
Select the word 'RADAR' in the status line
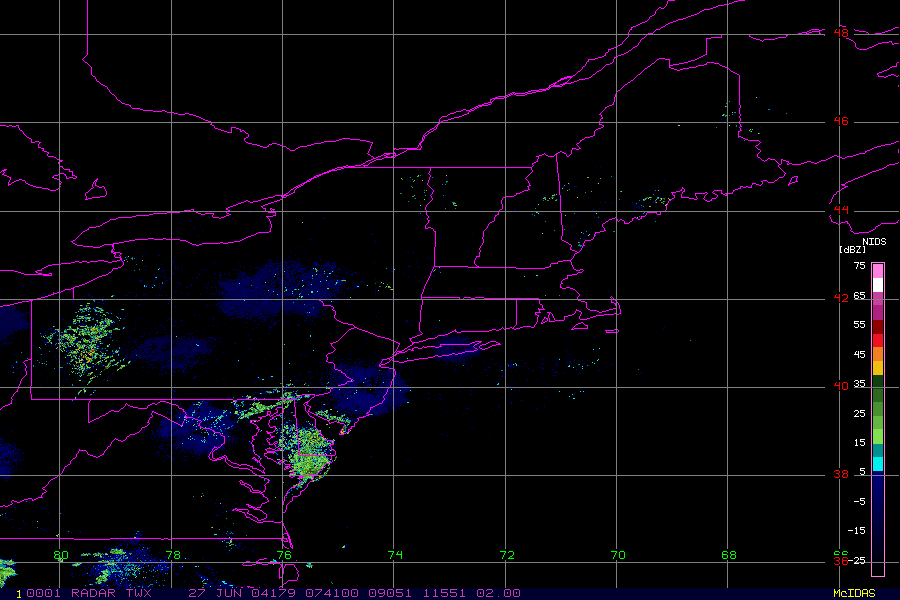point(93,593)
